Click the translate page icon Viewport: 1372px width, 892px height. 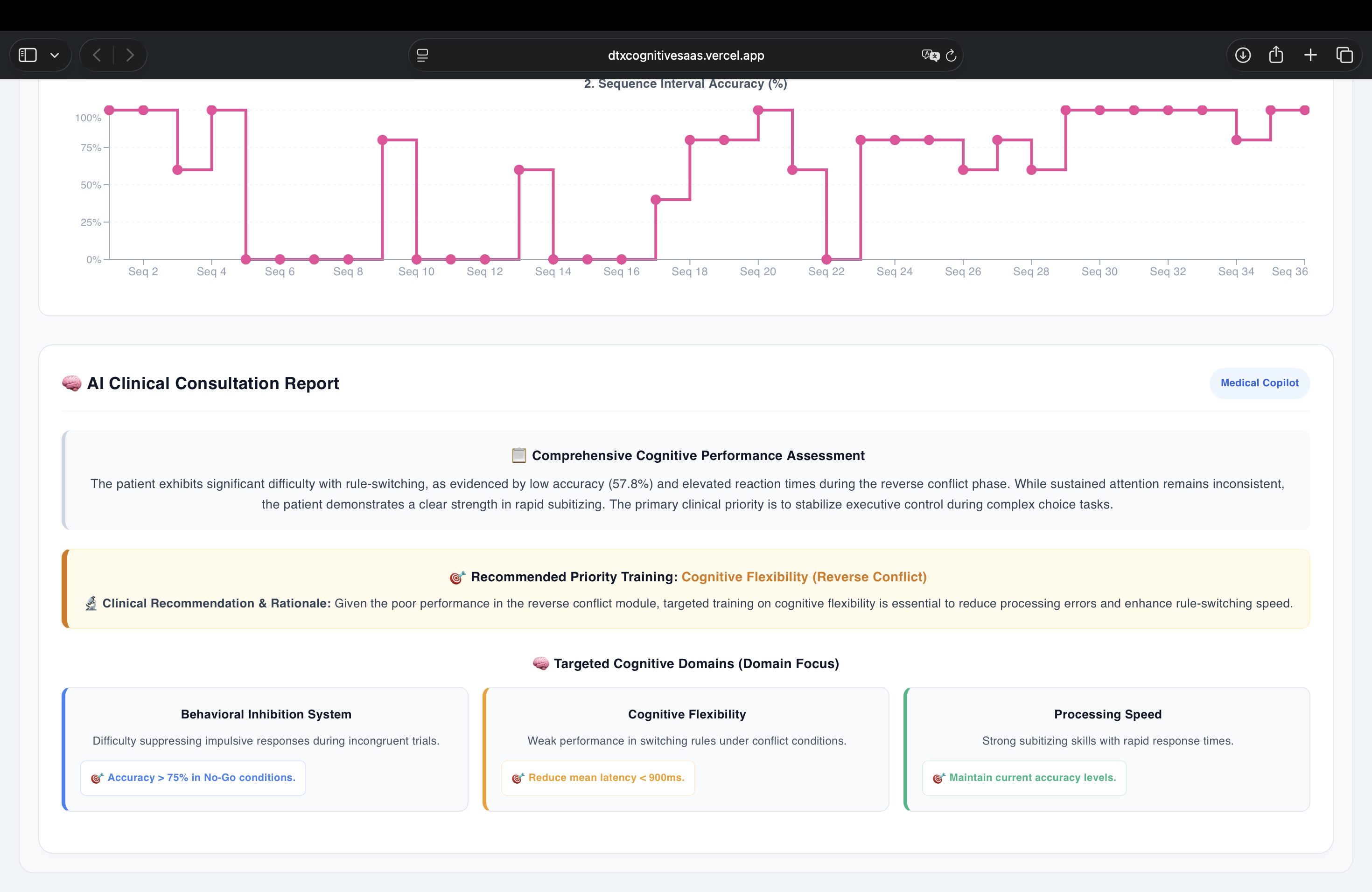point(930,56)
